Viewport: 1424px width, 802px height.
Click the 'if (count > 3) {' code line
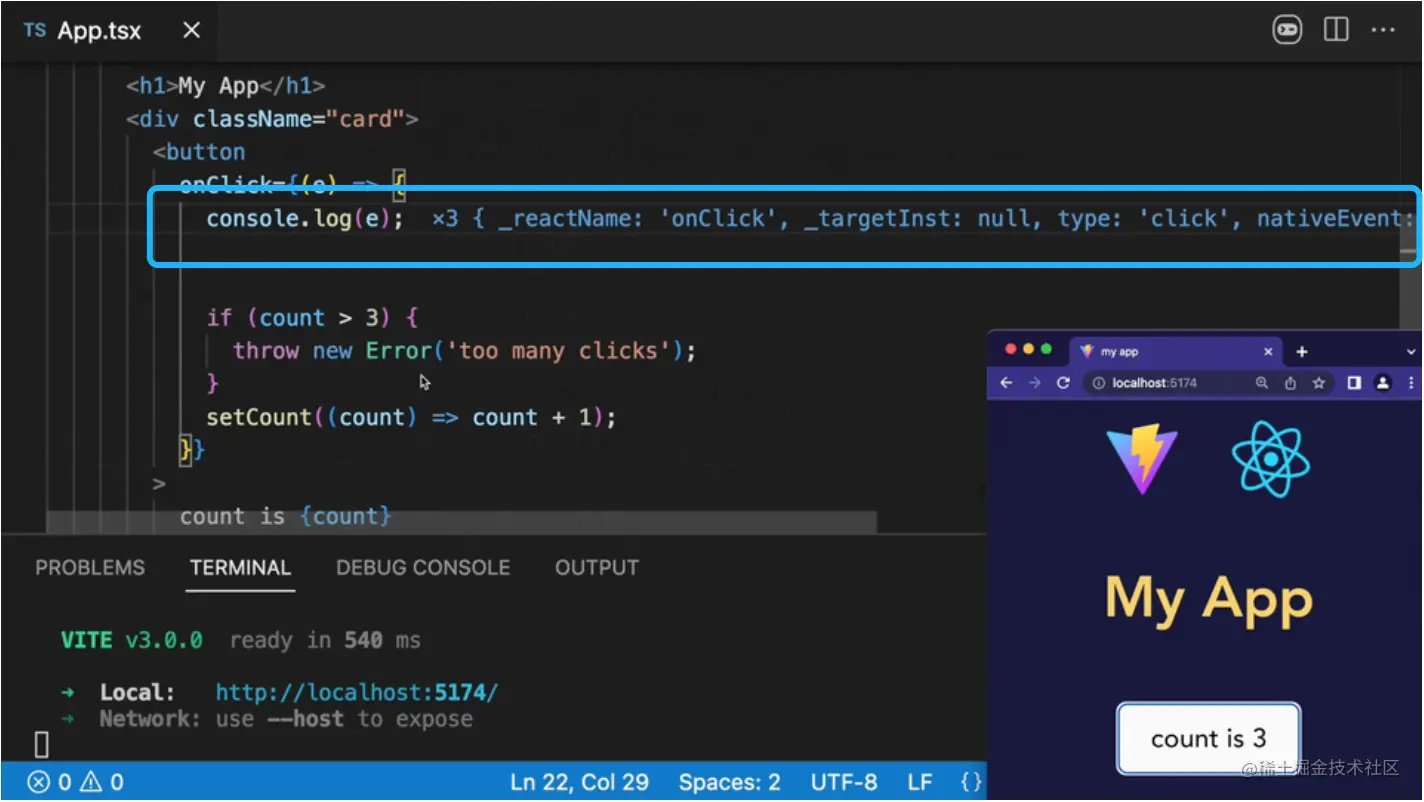312,318
